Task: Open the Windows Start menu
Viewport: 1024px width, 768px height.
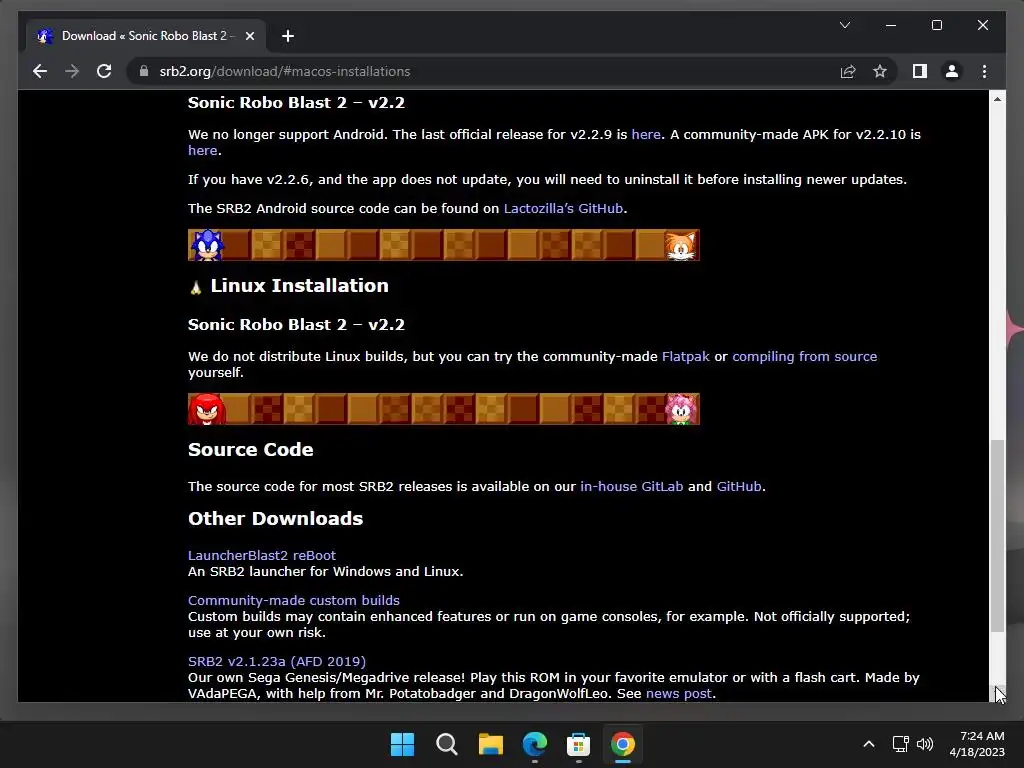Action: pyautogui.click(x=402, y=744)
